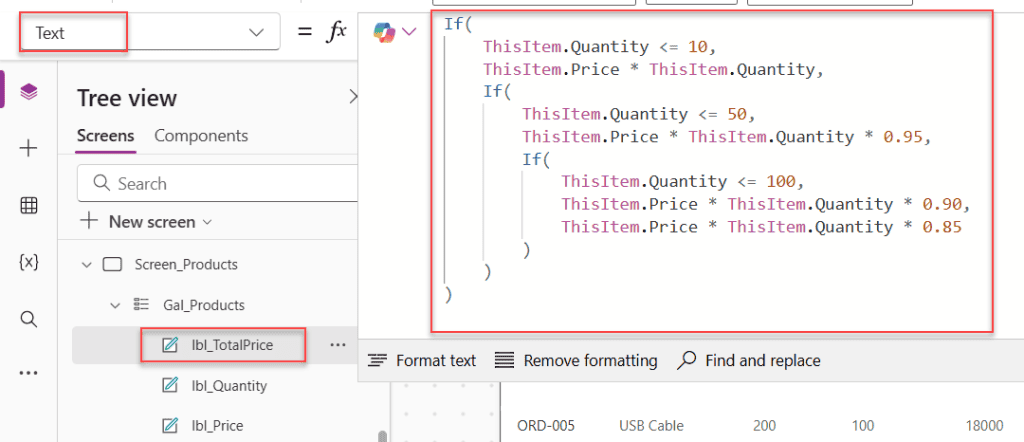Click the Gal_Products gallery icon
Image resolution: width=1024 pixels, height=442 pixels.
(x=141, y=305)
